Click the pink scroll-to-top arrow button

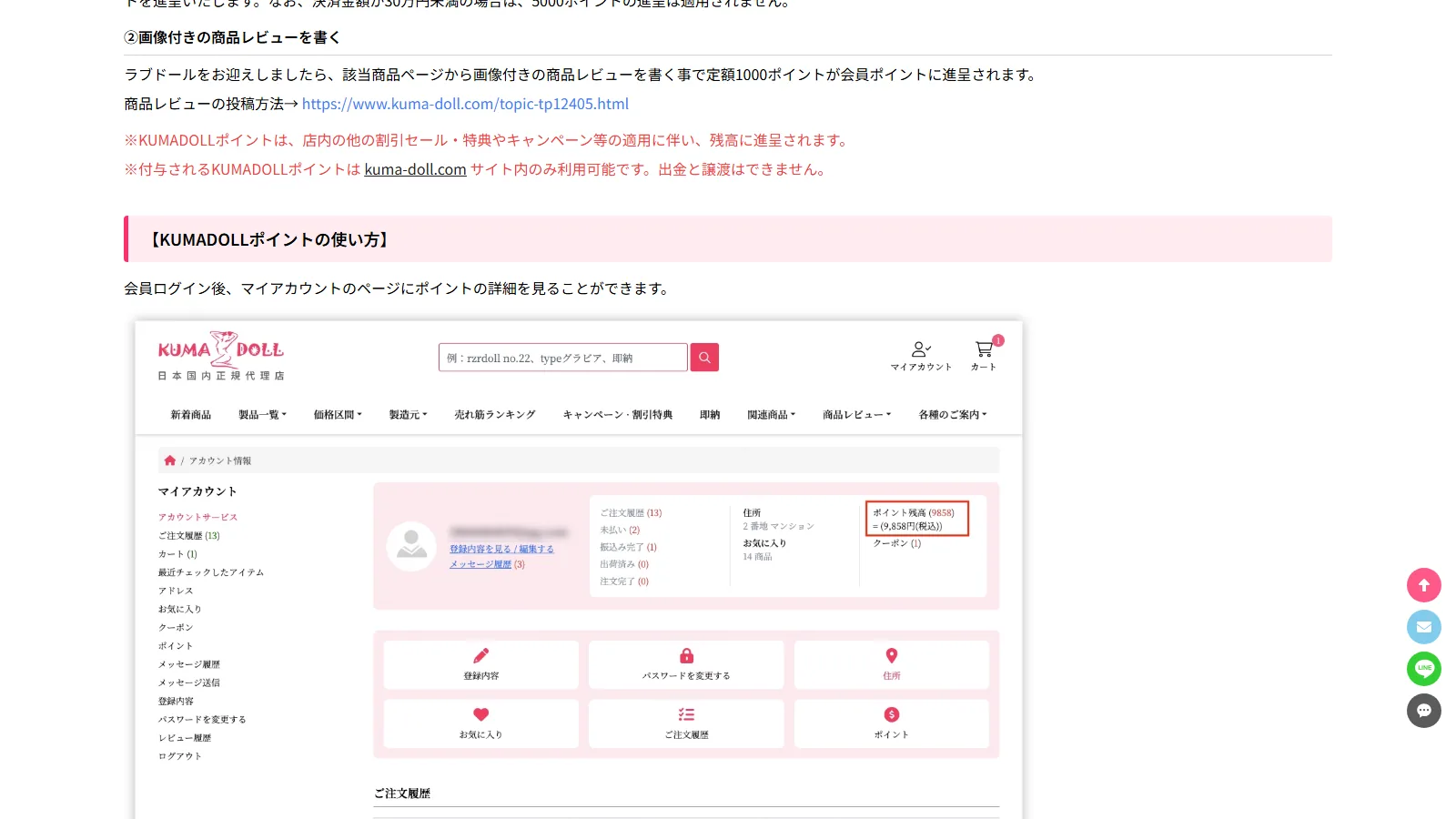[1424, 585]
